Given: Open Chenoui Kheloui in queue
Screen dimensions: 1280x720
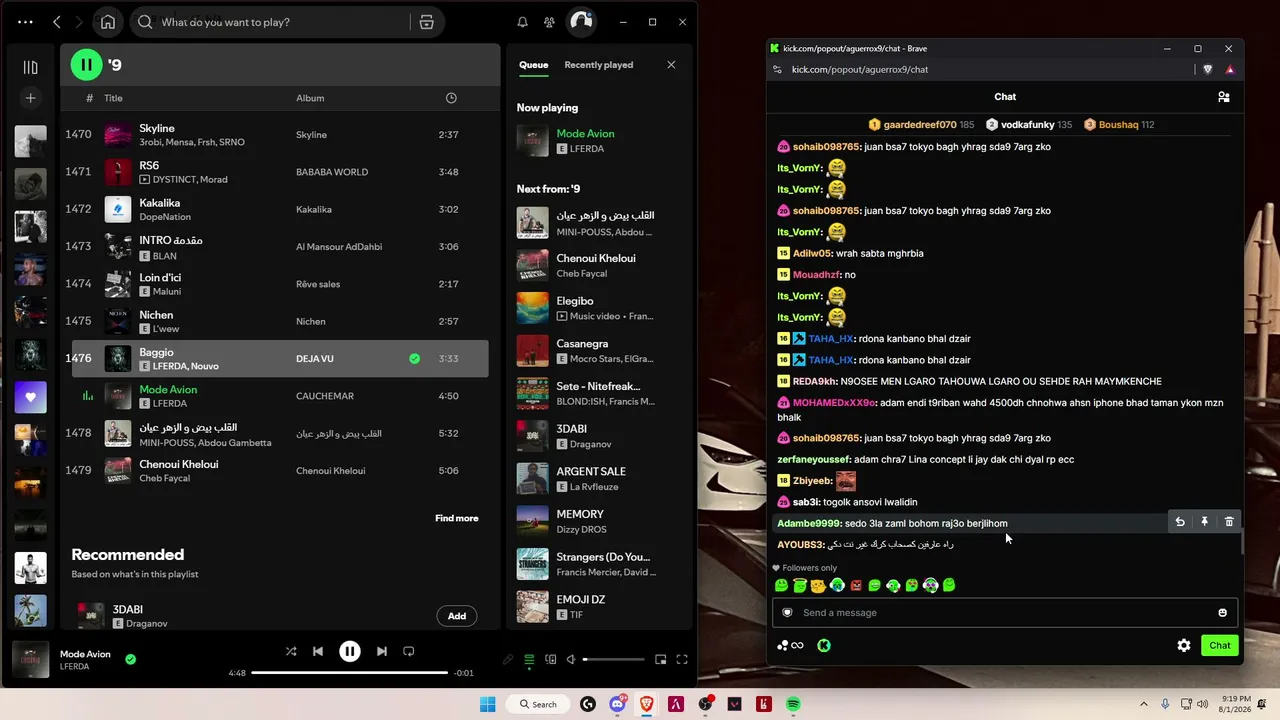Looking at the screenshot, I should click(x=596, y=265).
